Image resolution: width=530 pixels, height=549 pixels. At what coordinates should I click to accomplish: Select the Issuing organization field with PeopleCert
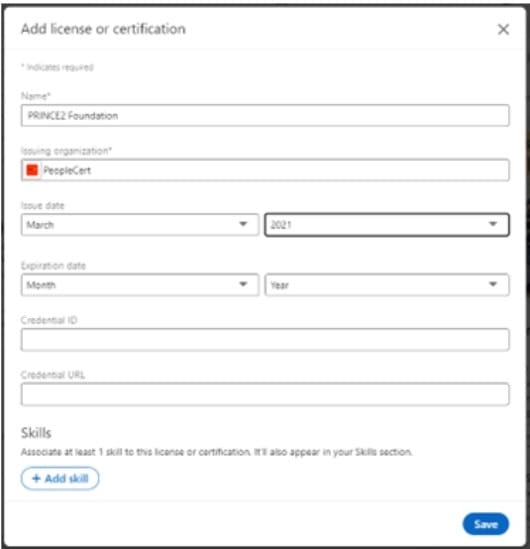pos(265,170)
